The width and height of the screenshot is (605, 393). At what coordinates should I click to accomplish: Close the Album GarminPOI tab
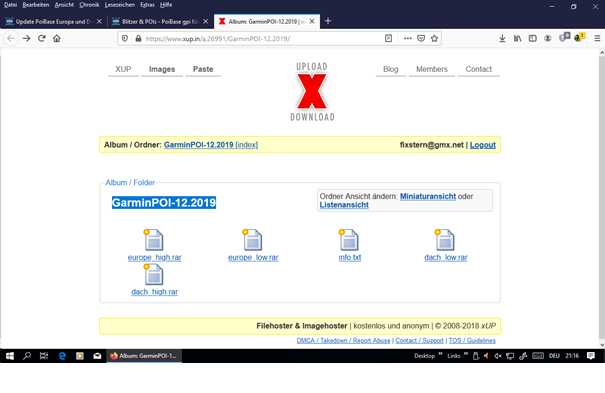tap(312, 21)
